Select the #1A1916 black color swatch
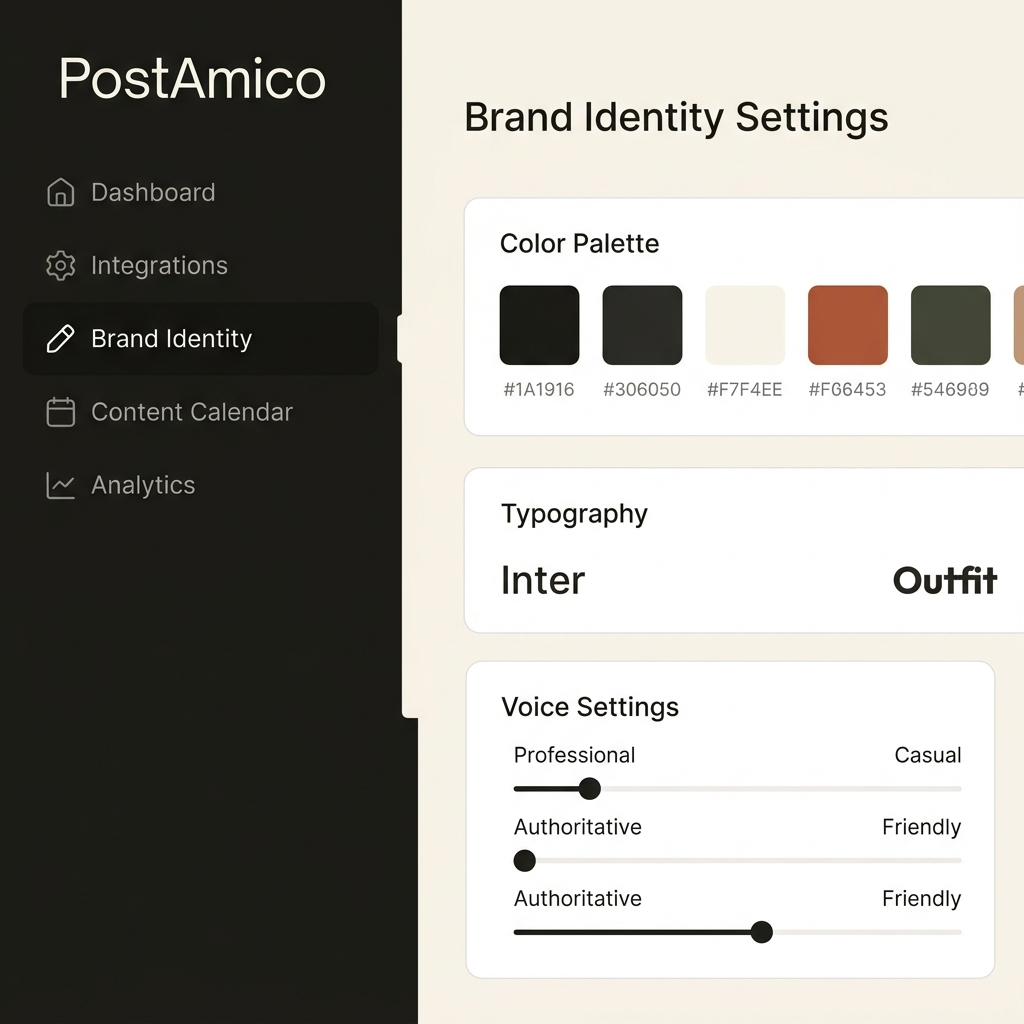The width and height of the screenshot is (1024, 1024). pos(539,325)
